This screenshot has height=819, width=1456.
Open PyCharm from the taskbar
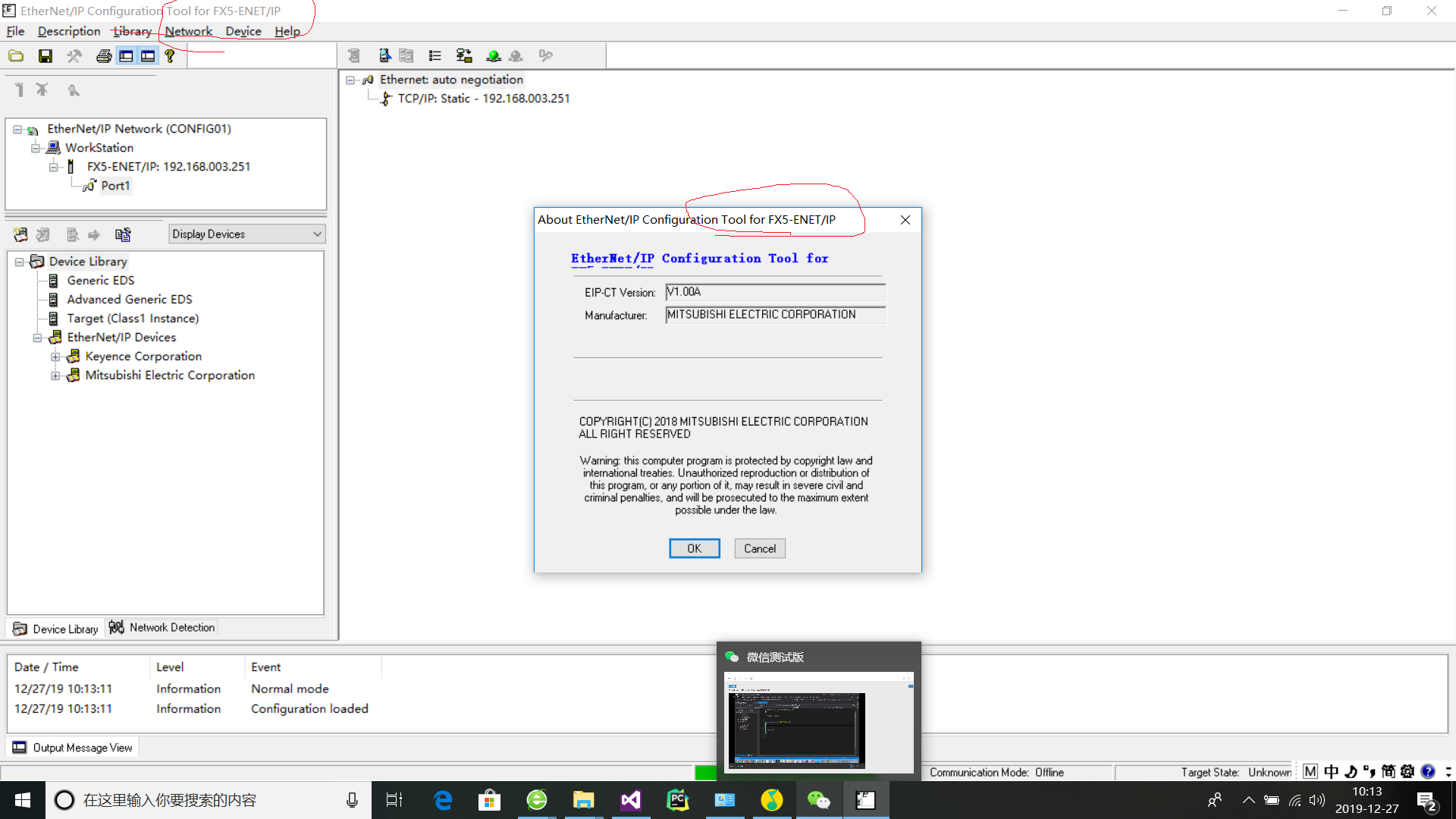coord(677,800)
